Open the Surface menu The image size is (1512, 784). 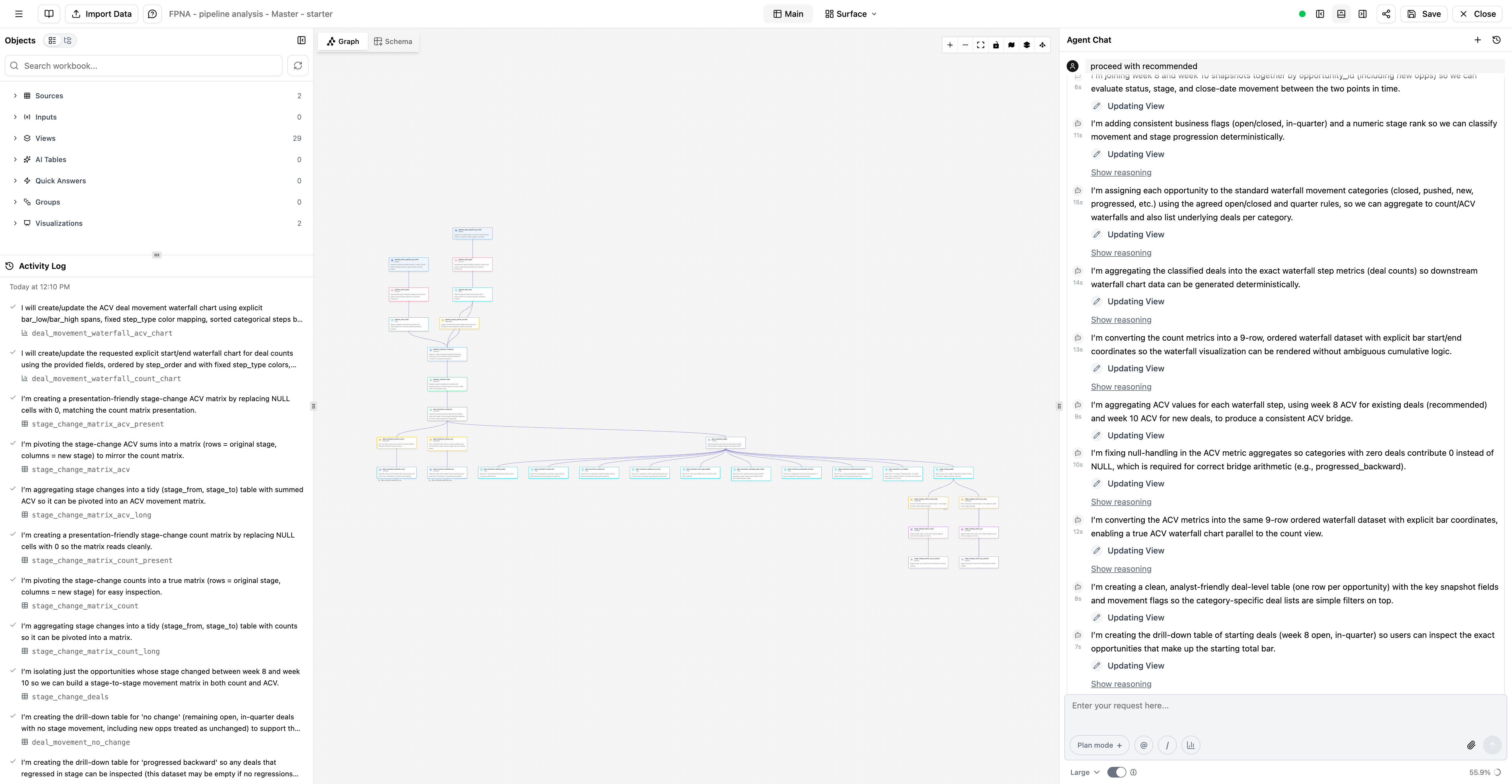click(849, 14)
